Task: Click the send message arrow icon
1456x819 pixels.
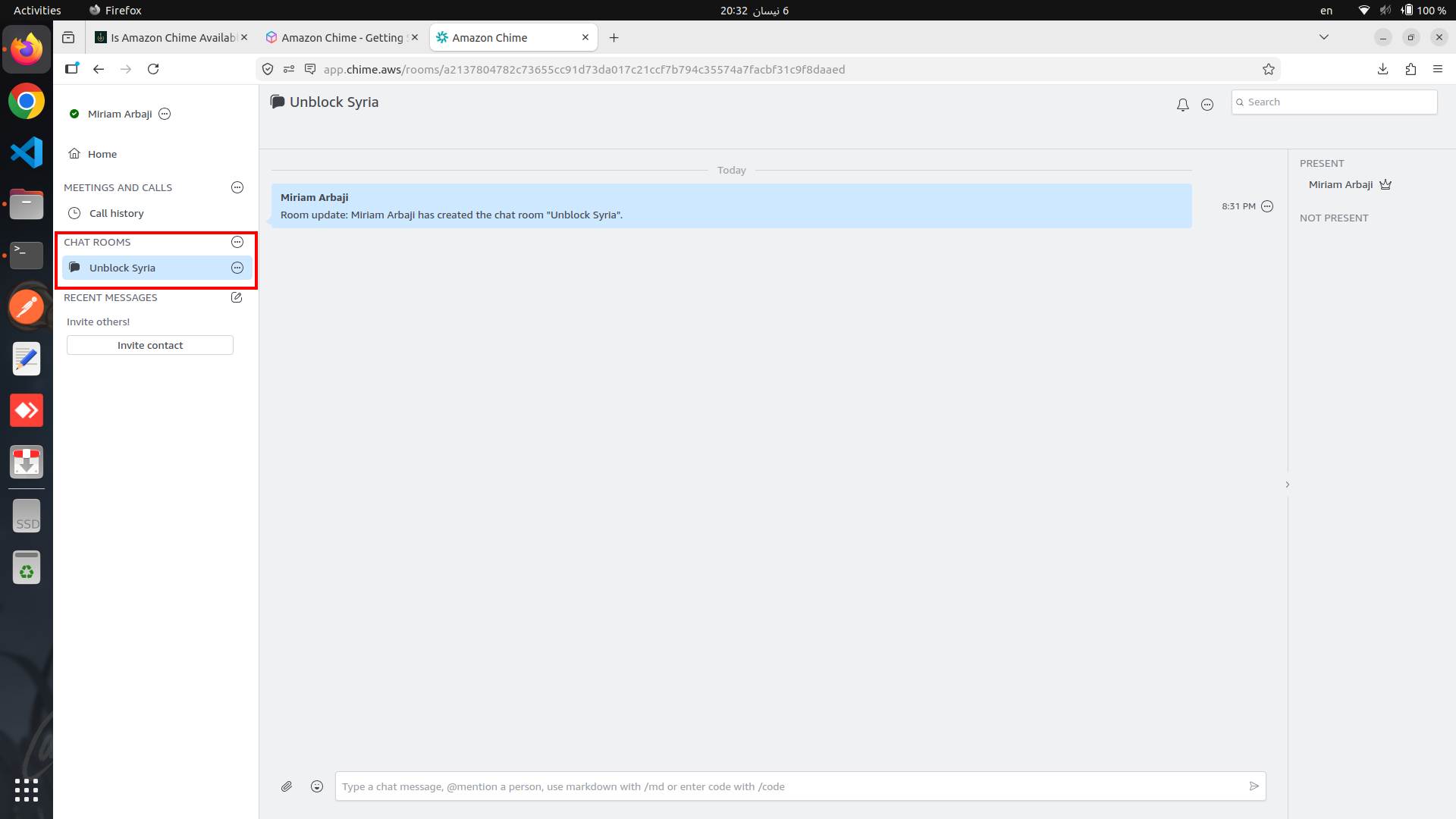Action: point(1254,786)
